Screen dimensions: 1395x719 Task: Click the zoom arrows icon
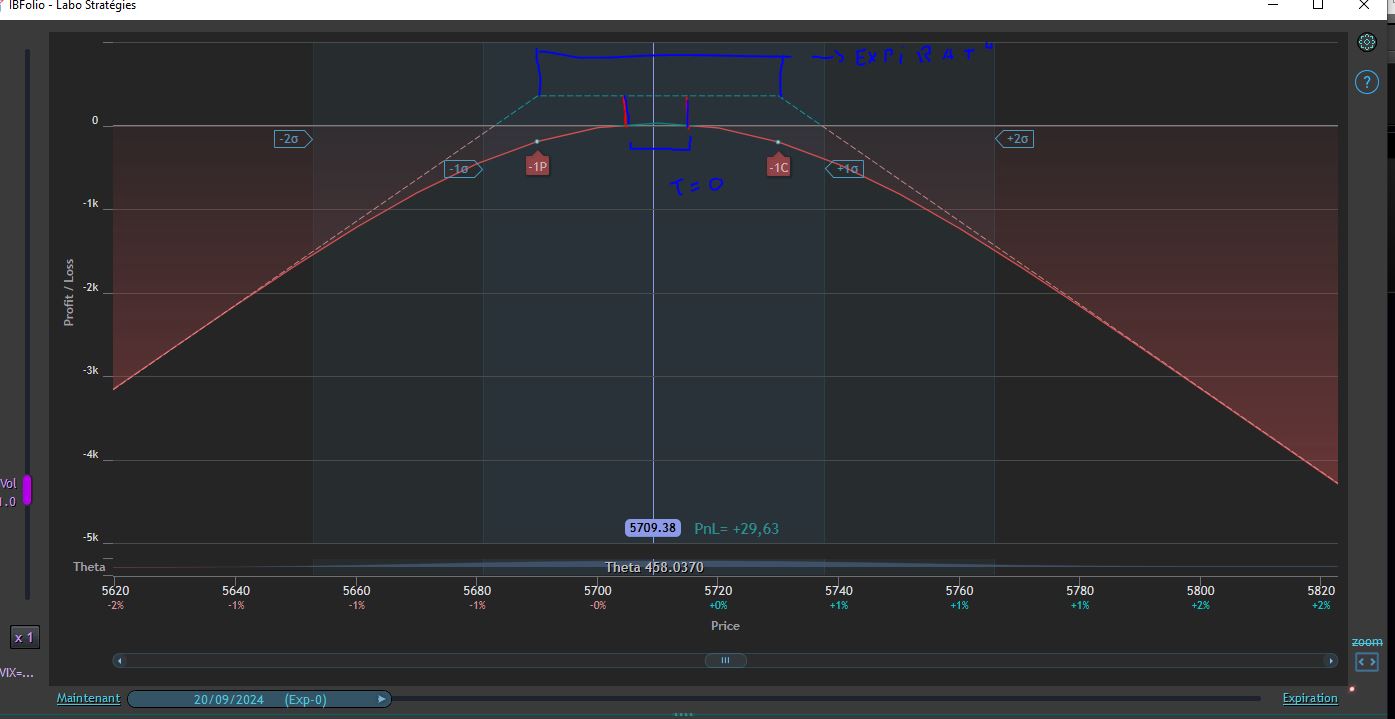point(1366,662)
